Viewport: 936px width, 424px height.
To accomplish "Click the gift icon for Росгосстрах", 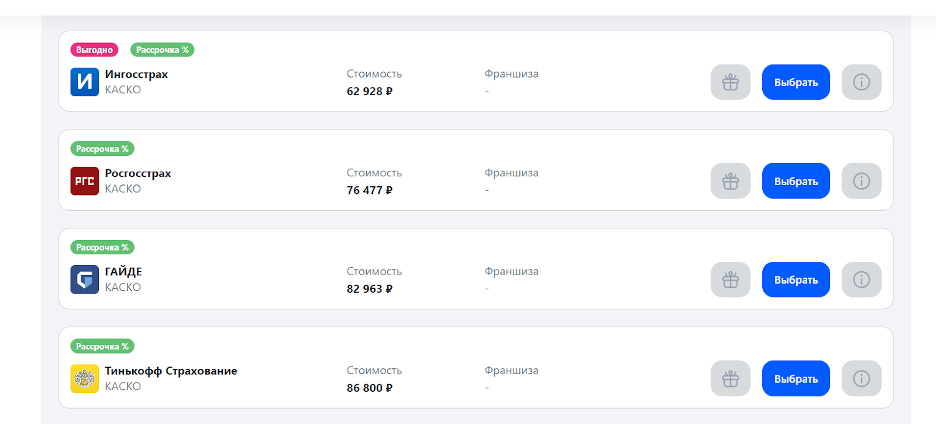I will click(x=730, y=181).
